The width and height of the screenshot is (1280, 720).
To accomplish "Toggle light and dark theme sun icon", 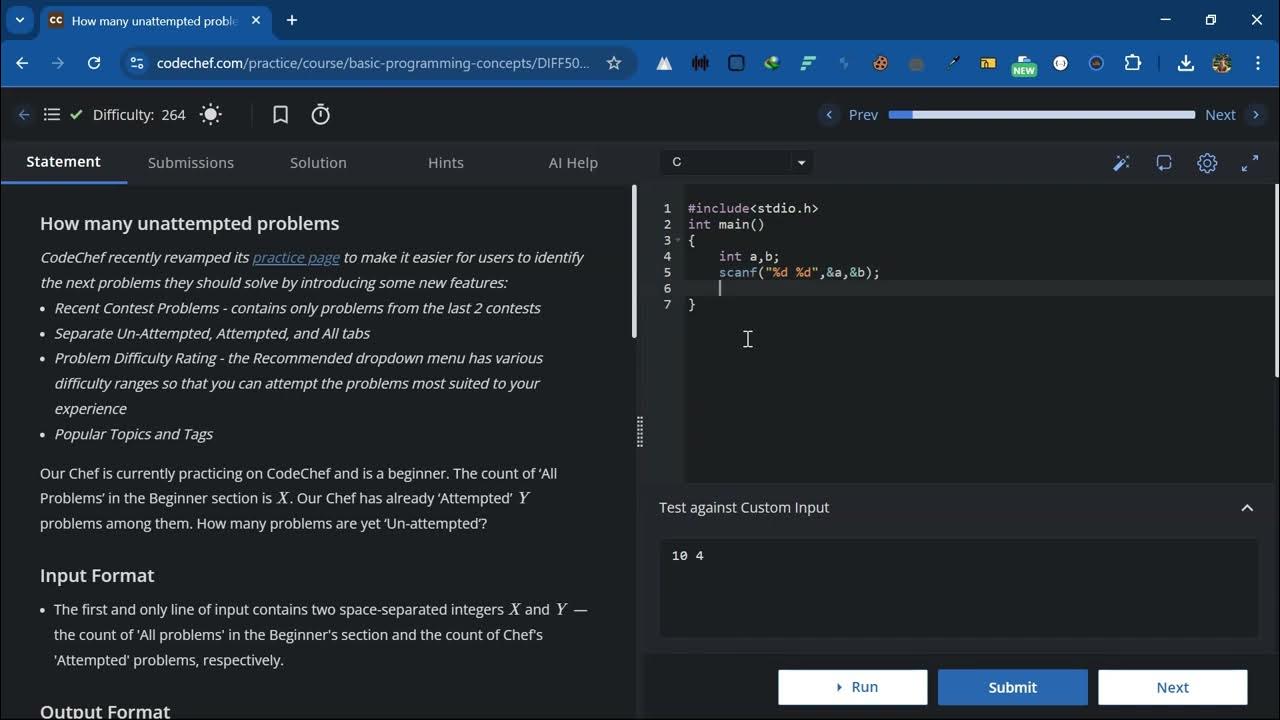I will click(210, 115).
